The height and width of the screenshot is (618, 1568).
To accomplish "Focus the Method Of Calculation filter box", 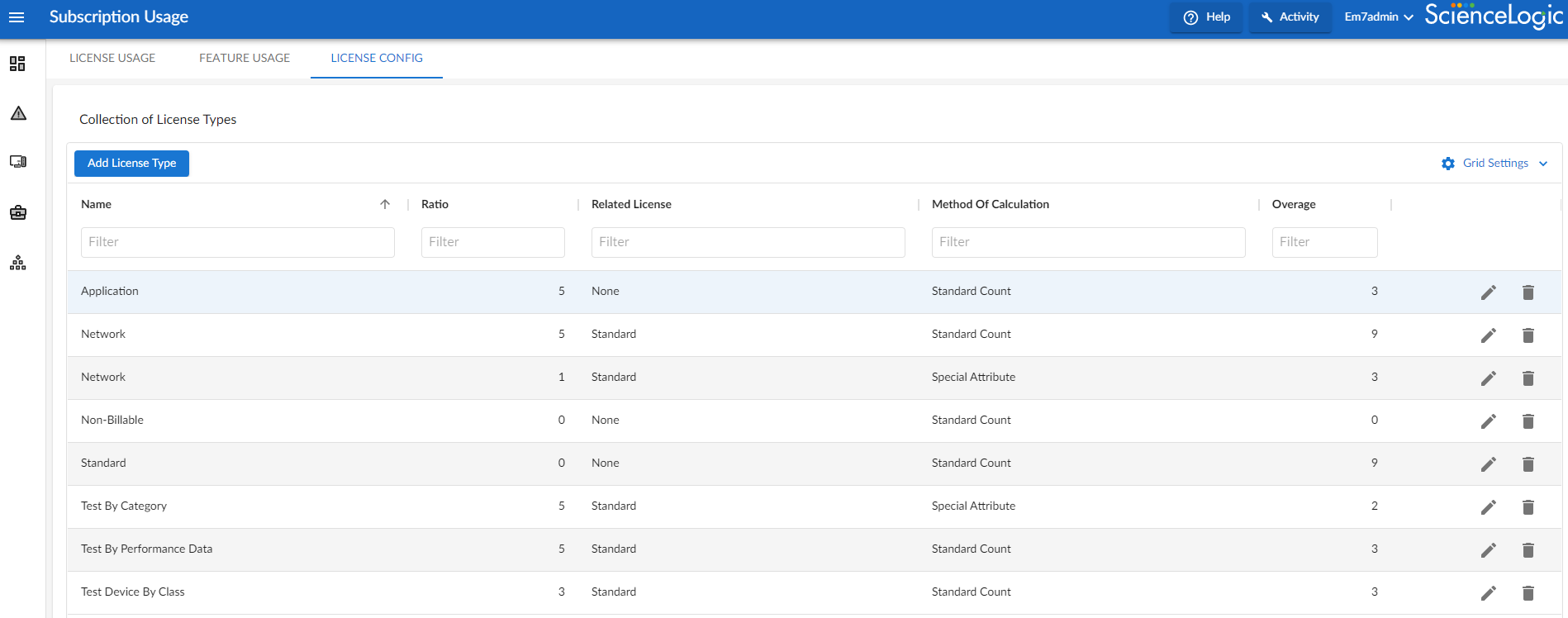I will 1088,242.
